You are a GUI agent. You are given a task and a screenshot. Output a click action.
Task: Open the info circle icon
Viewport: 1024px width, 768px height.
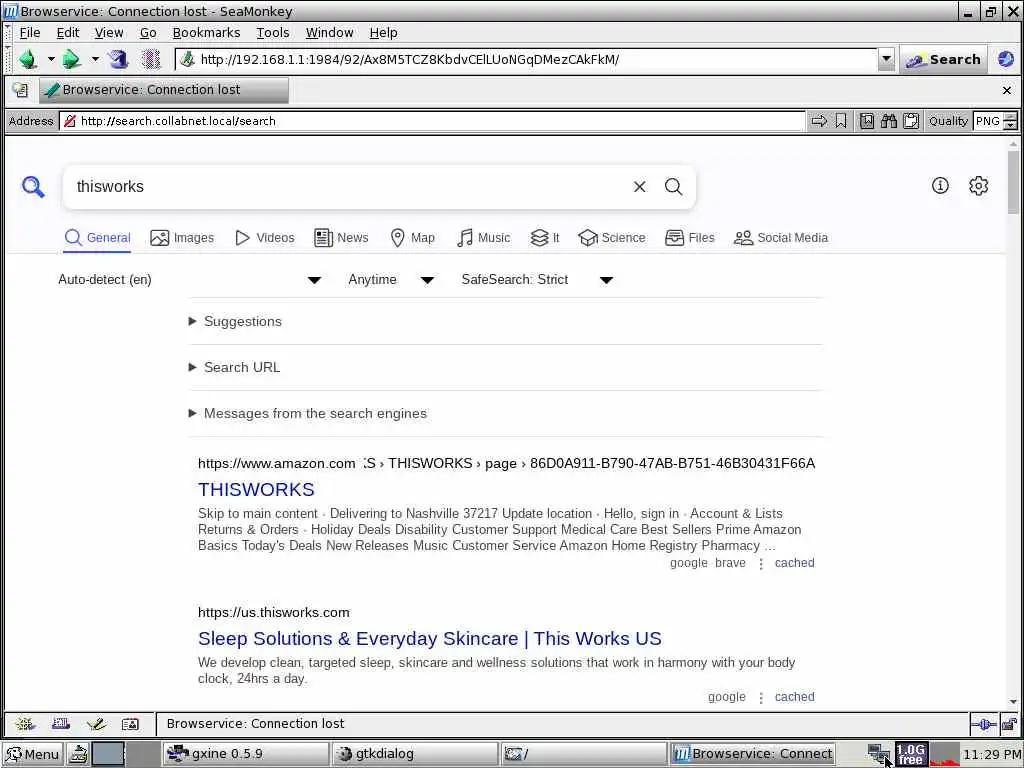(x=940, y=186)
